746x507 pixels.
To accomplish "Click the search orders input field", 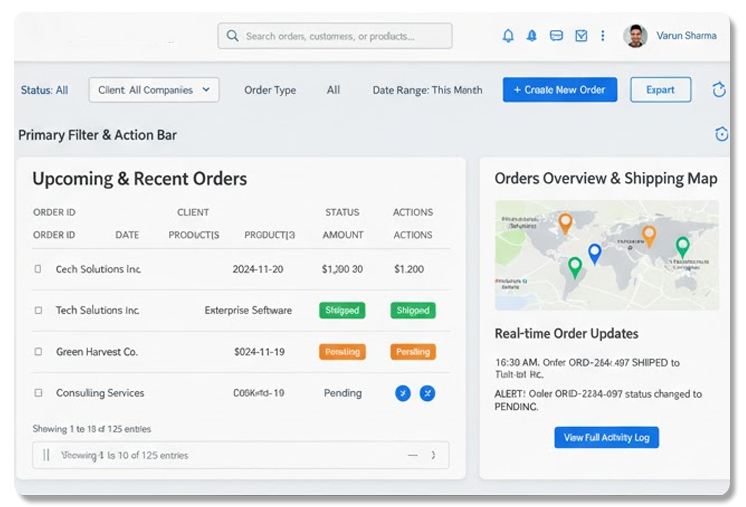I will tap(335, 36).
